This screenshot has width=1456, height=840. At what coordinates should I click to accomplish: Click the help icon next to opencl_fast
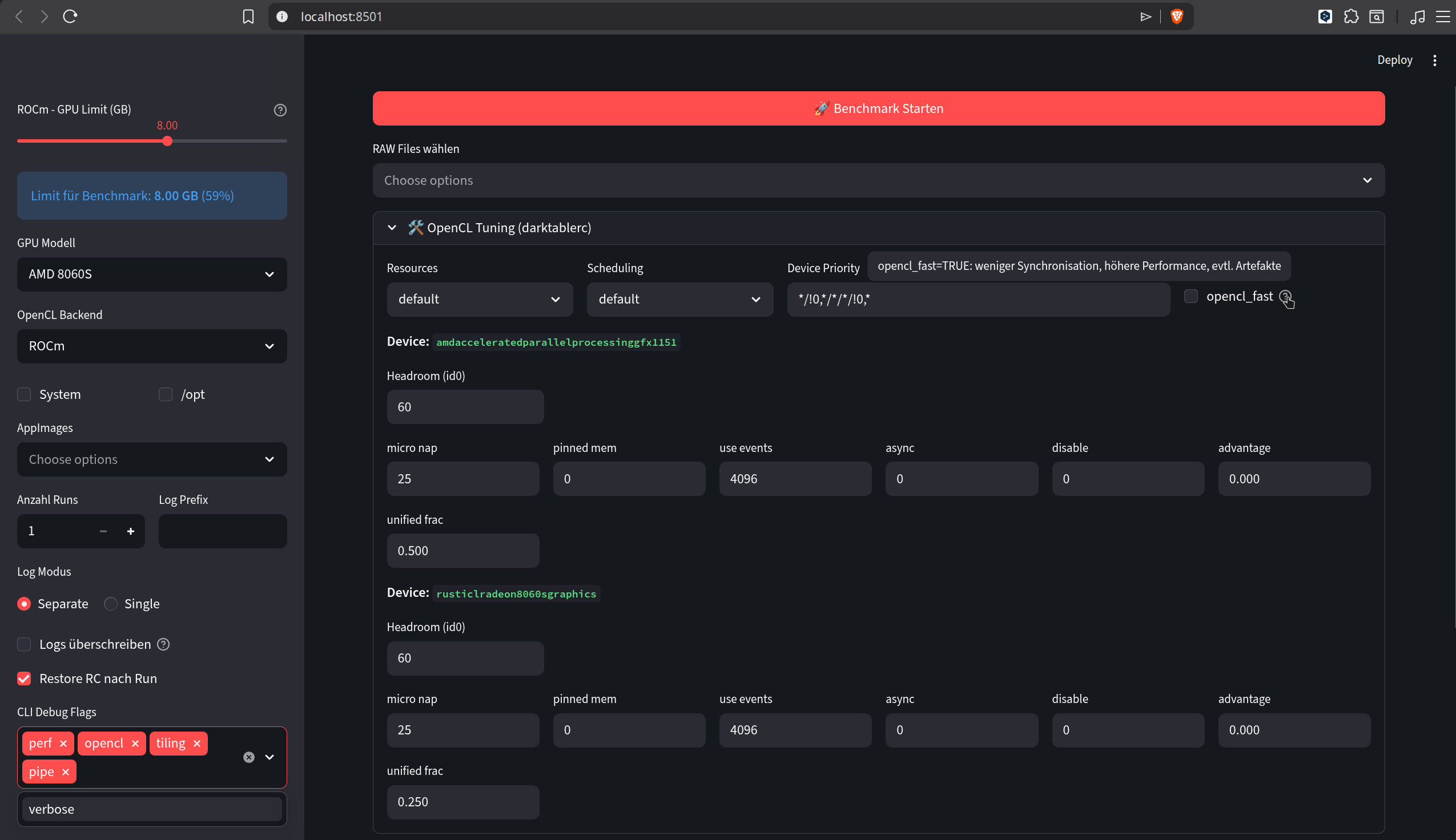(x=1285, y=297)
